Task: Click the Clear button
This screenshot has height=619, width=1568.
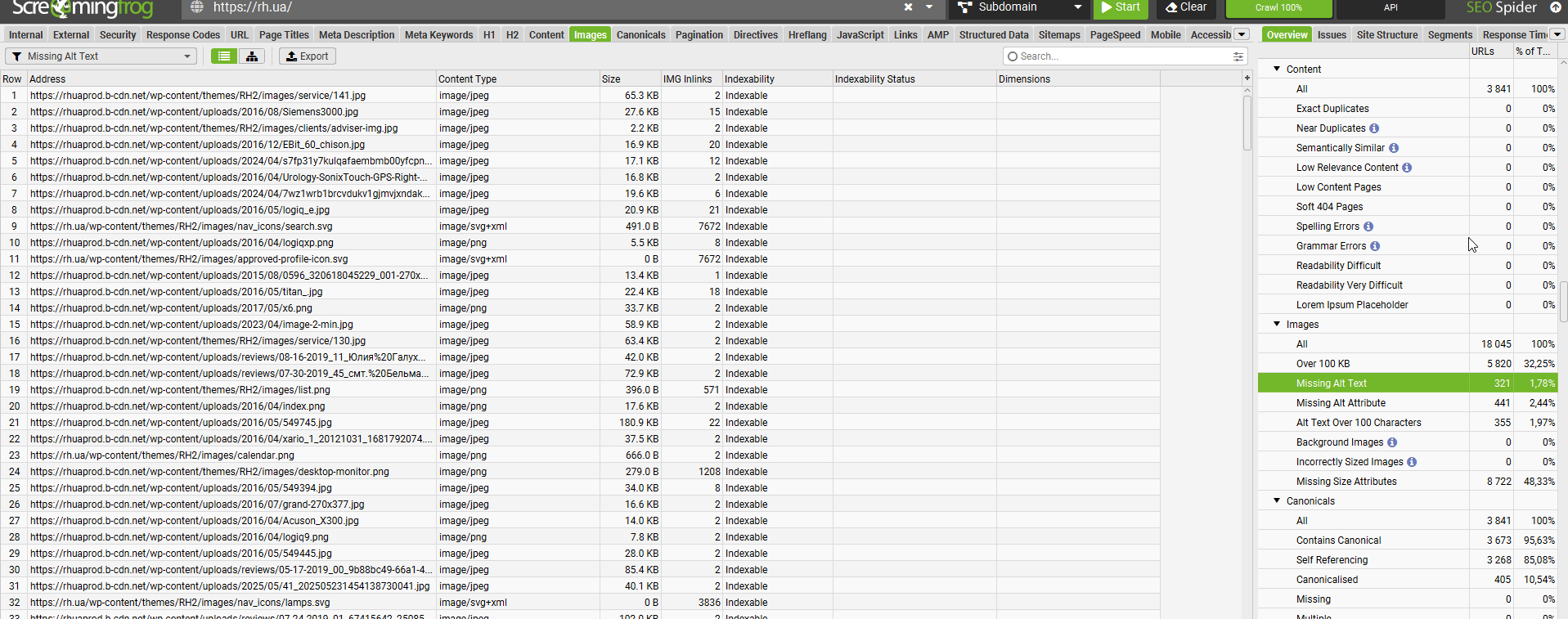Action: pos(1187,8)
